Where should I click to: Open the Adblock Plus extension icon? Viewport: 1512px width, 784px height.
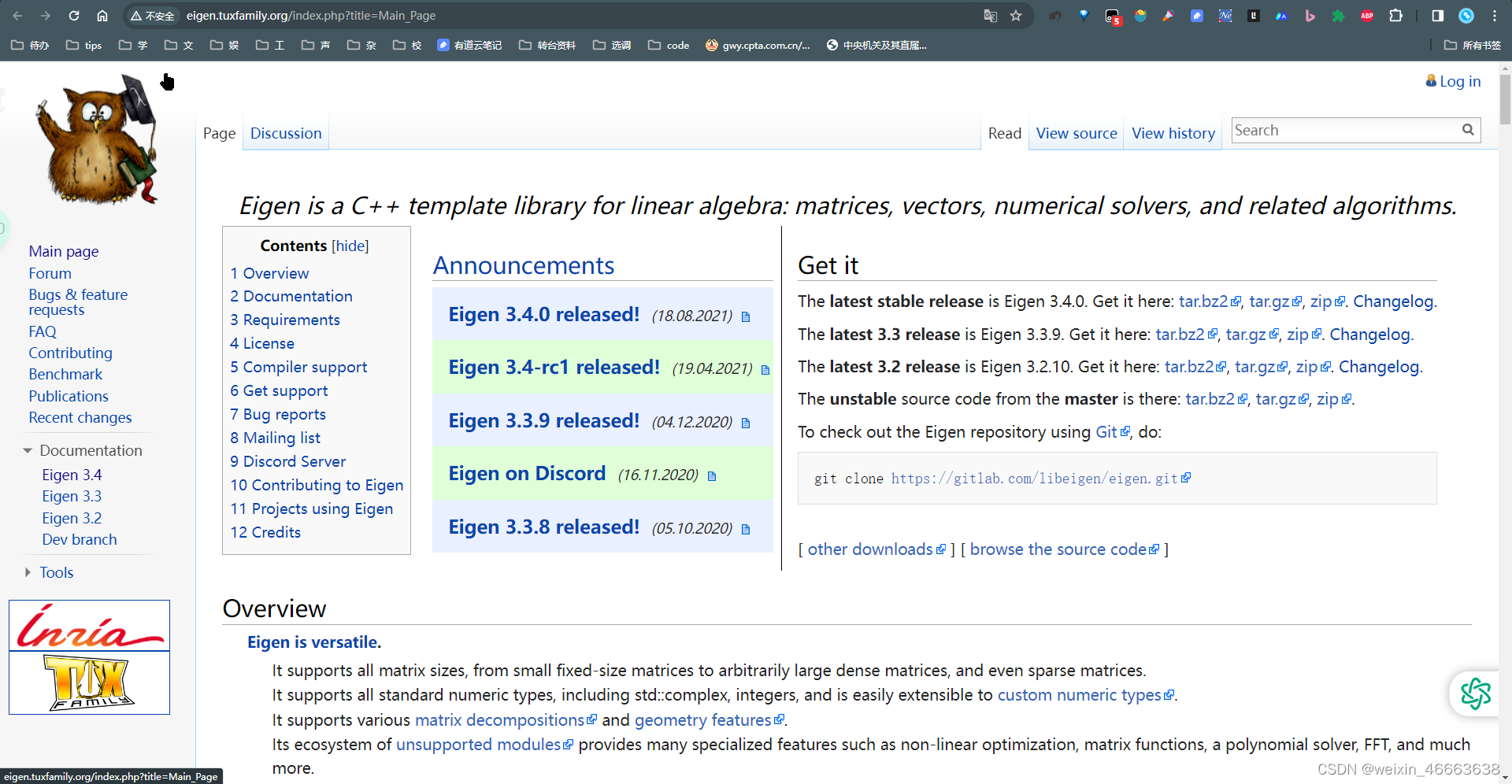click(1368, 16)
